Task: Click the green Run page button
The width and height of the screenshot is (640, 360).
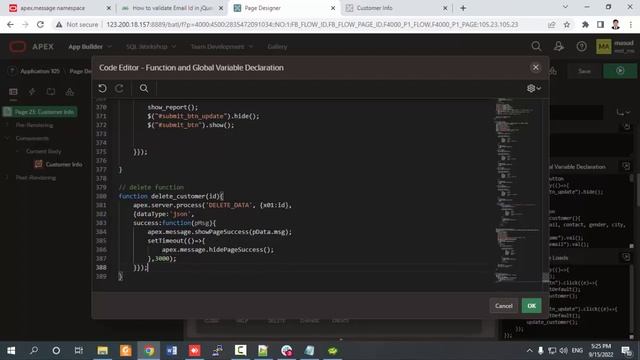Action: [x=620, y=71]
